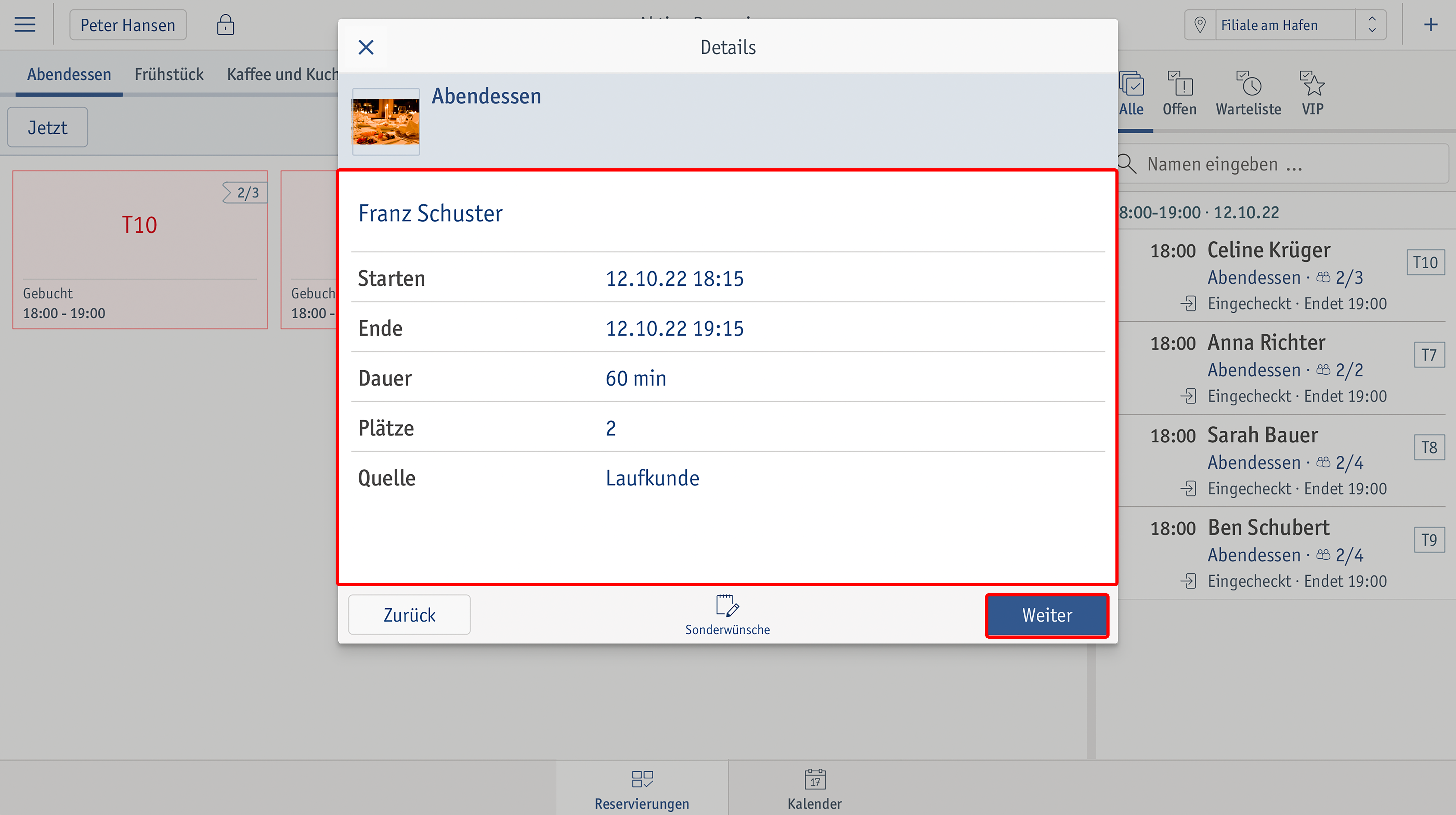Click guests icon in Anna Richter row
Screen dimensions: 1456x815
point(1323,369)
